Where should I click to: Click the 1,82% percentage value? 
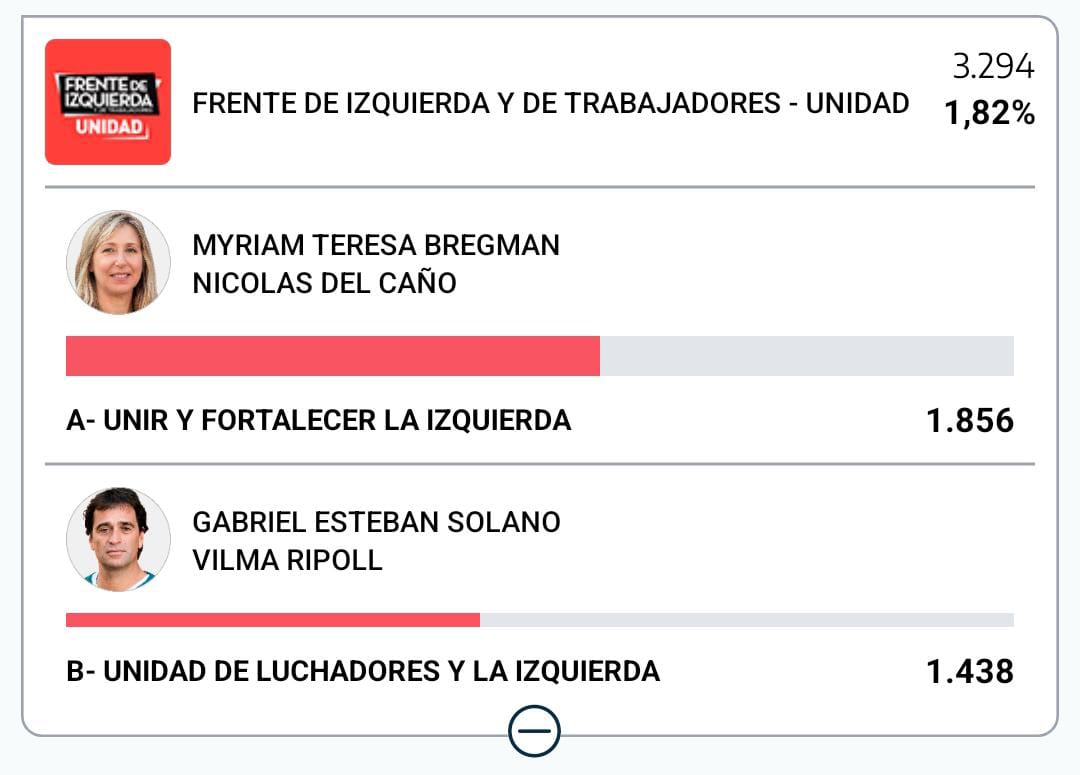click(990, 114)
